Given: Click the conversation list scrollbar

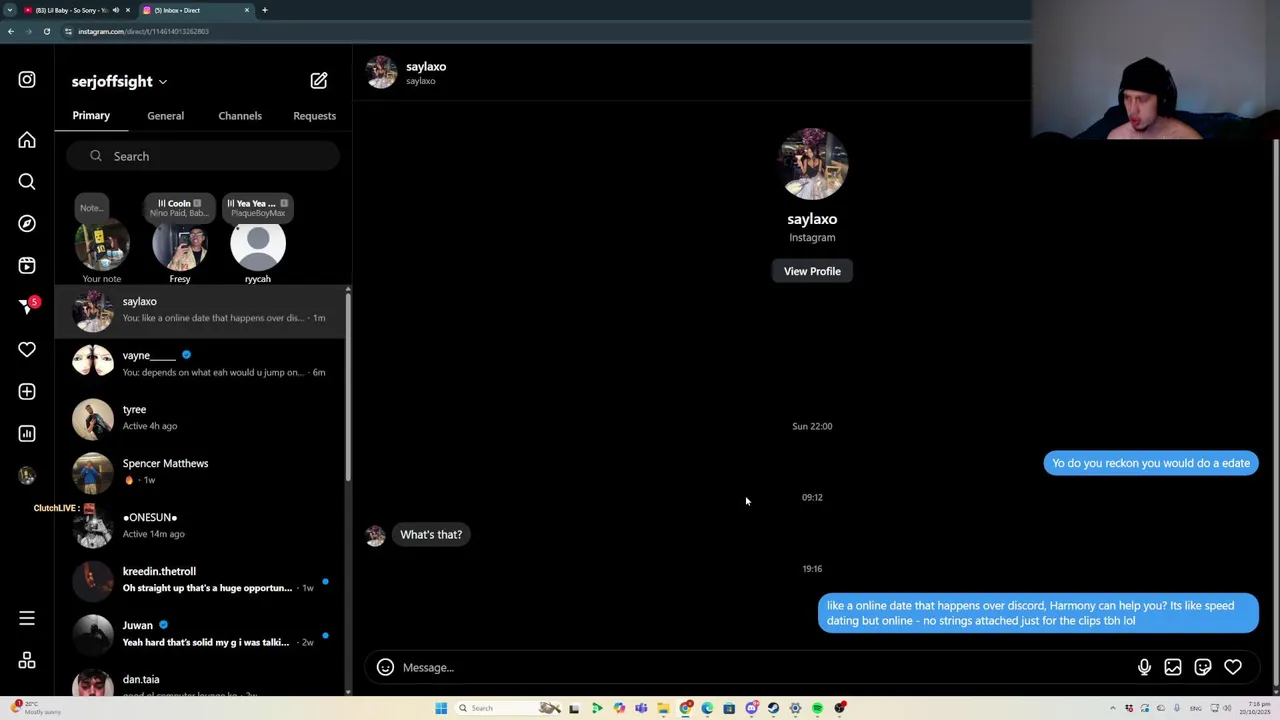Looking at the screenshot, I should pyautogui.click(x=348, y=385).
